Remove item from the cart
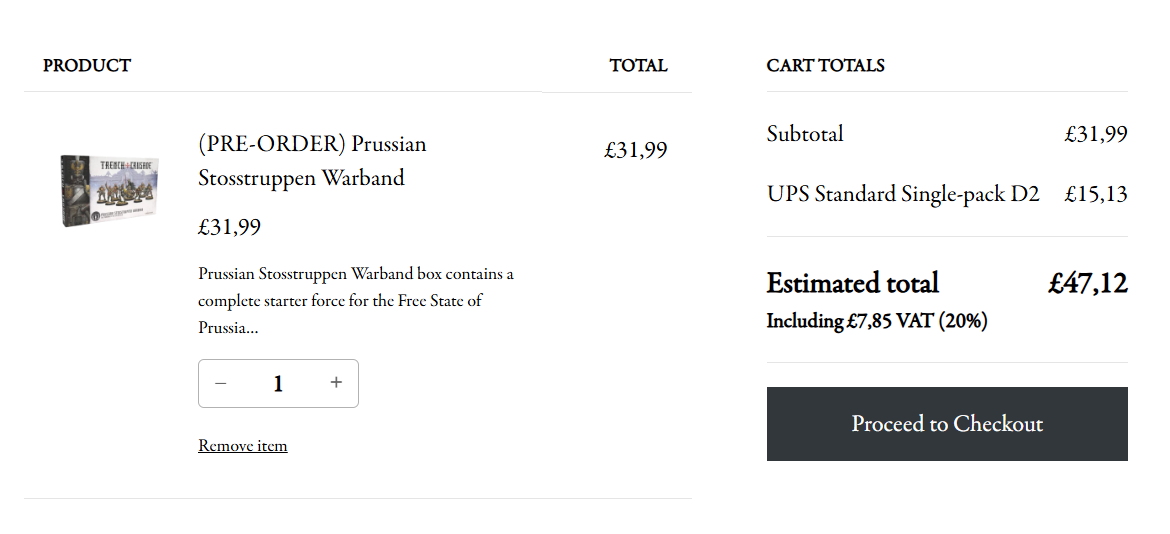Screen dimensions: 1170x534 242,446
